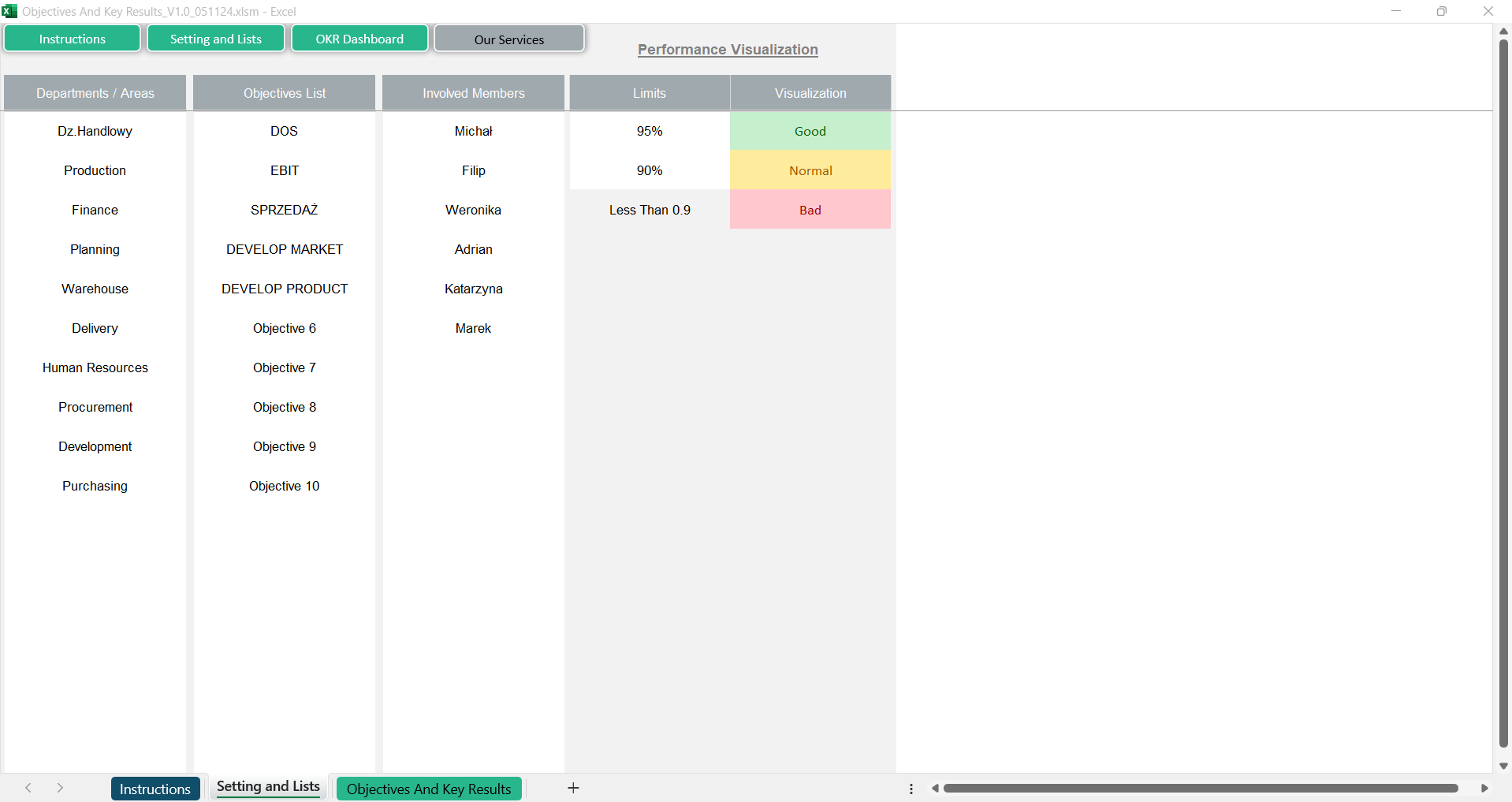1512x802 pixels.
Task: Select the Setting and Lists sheet tab
Action: pyautogui.click(x=268, y=787)
